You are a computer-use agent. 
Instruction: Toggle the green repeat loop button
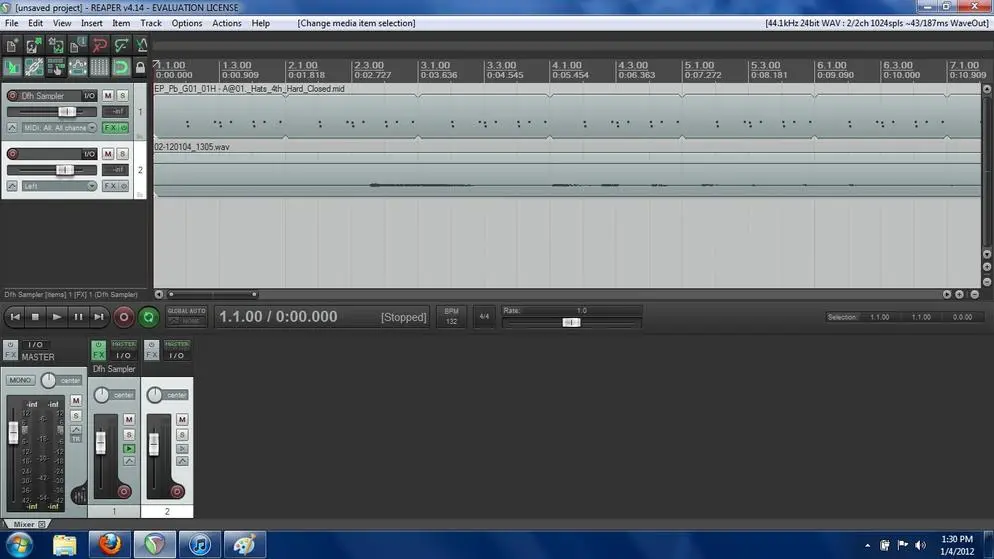point(148,317)
